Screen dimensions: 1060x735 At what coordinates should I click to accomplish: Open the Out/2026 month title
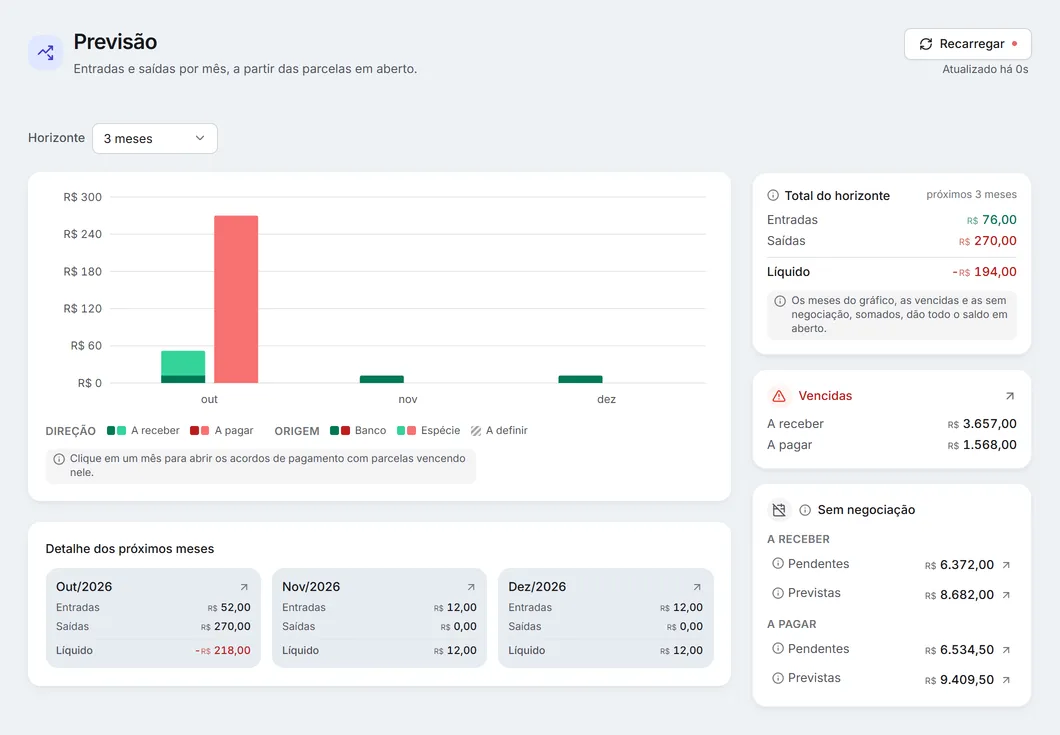(84, 587)
